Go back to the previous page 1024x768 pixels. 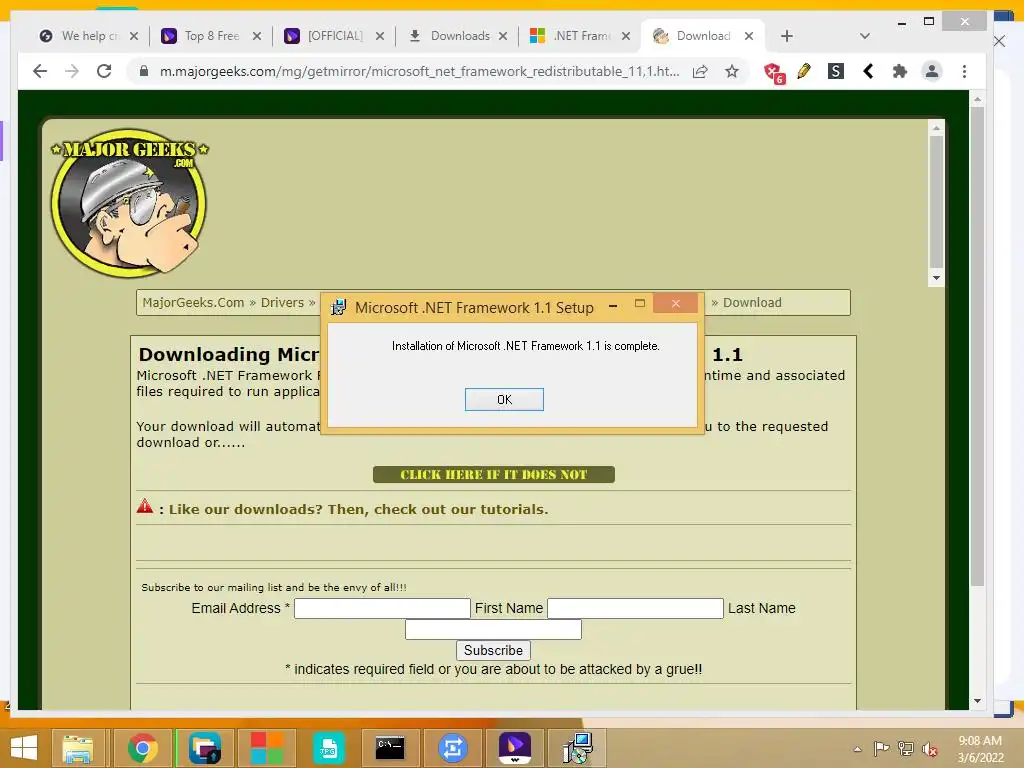pos(40,71)
